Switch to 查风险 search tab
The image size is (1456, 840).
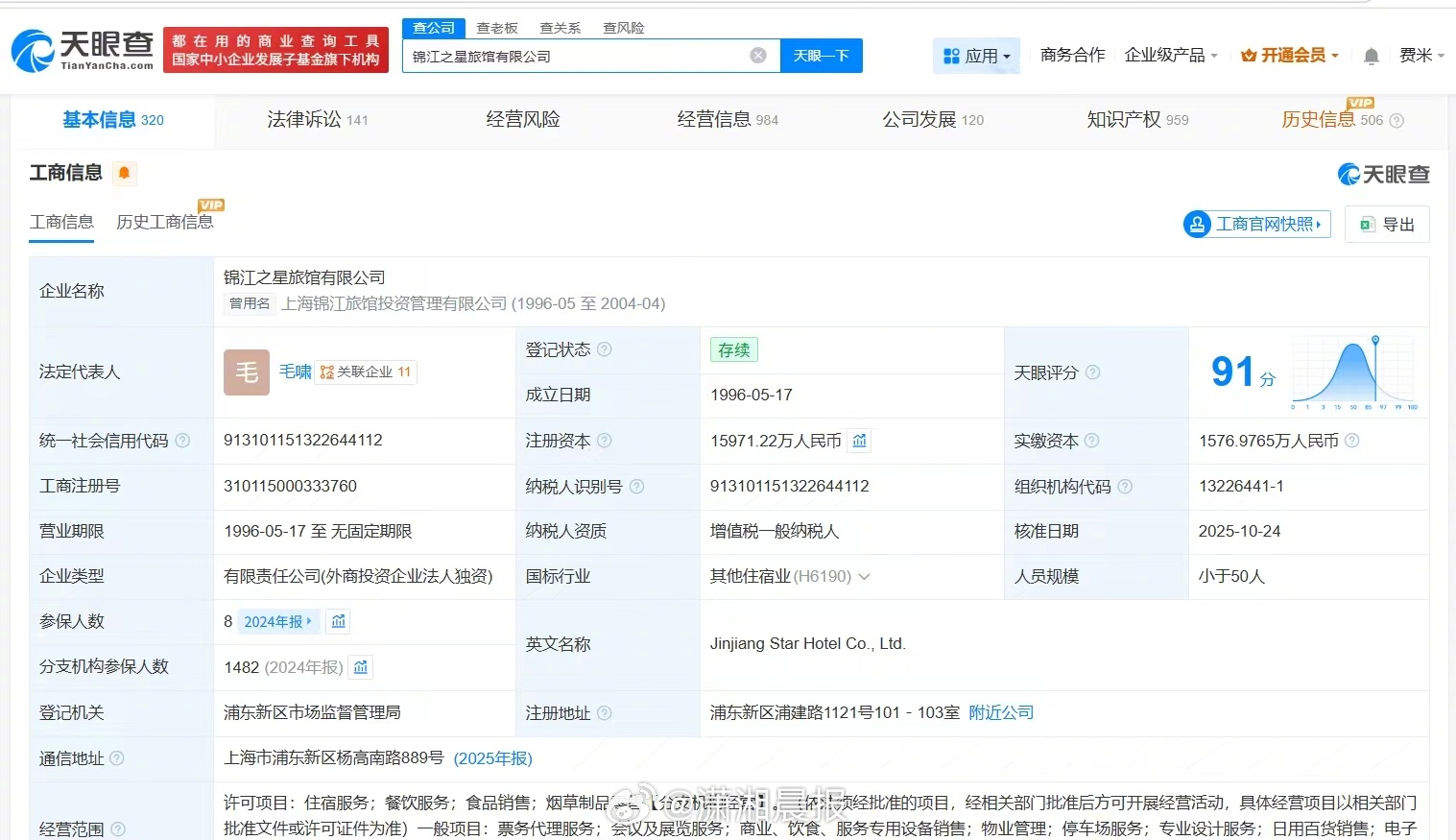(x=624, y=28)
